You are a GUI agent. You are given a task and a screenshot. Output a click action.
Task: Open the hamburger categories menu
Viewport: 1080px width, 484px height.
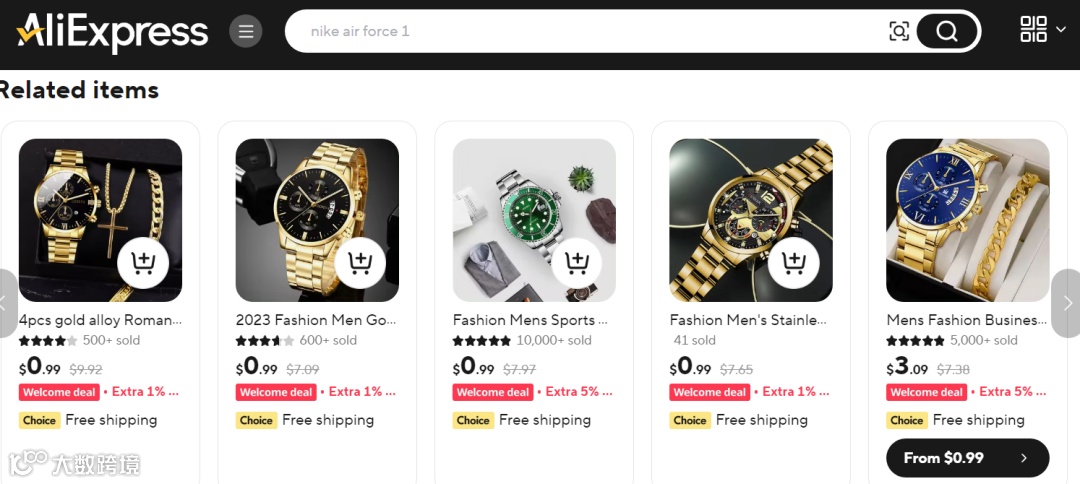[246, 31]
